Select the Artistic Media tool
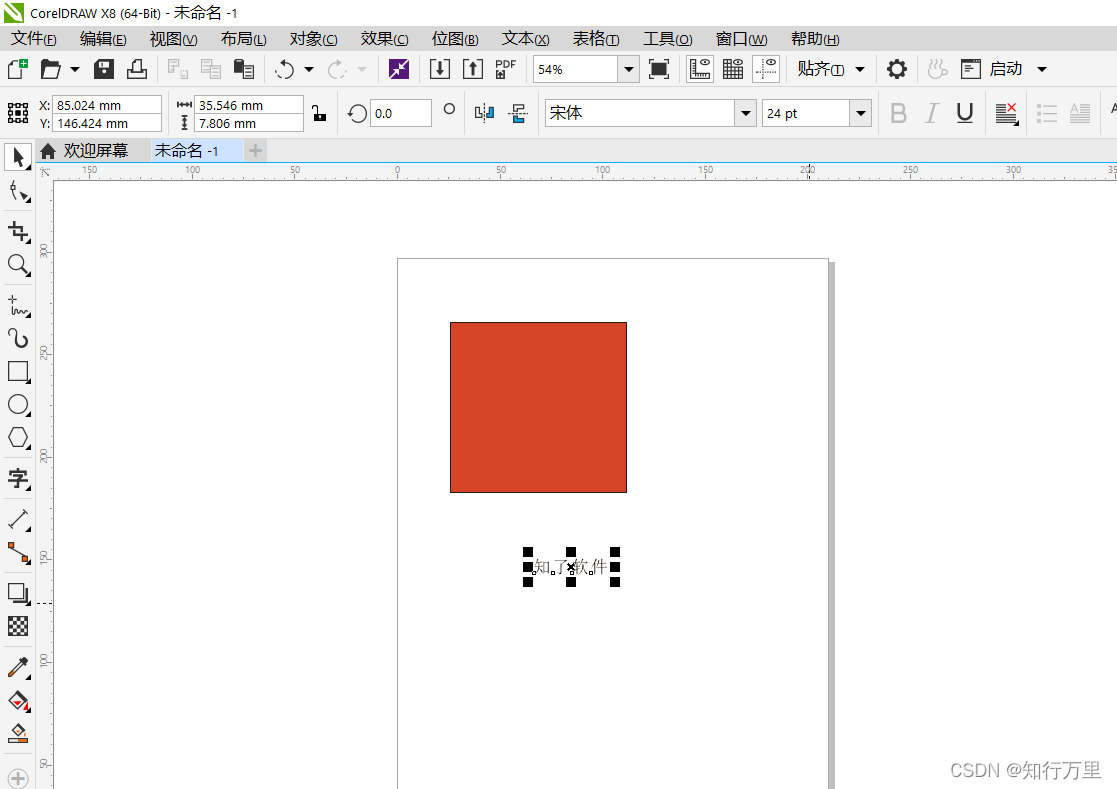Viewport: 1117px width, 789px height. tap(18, 338)
